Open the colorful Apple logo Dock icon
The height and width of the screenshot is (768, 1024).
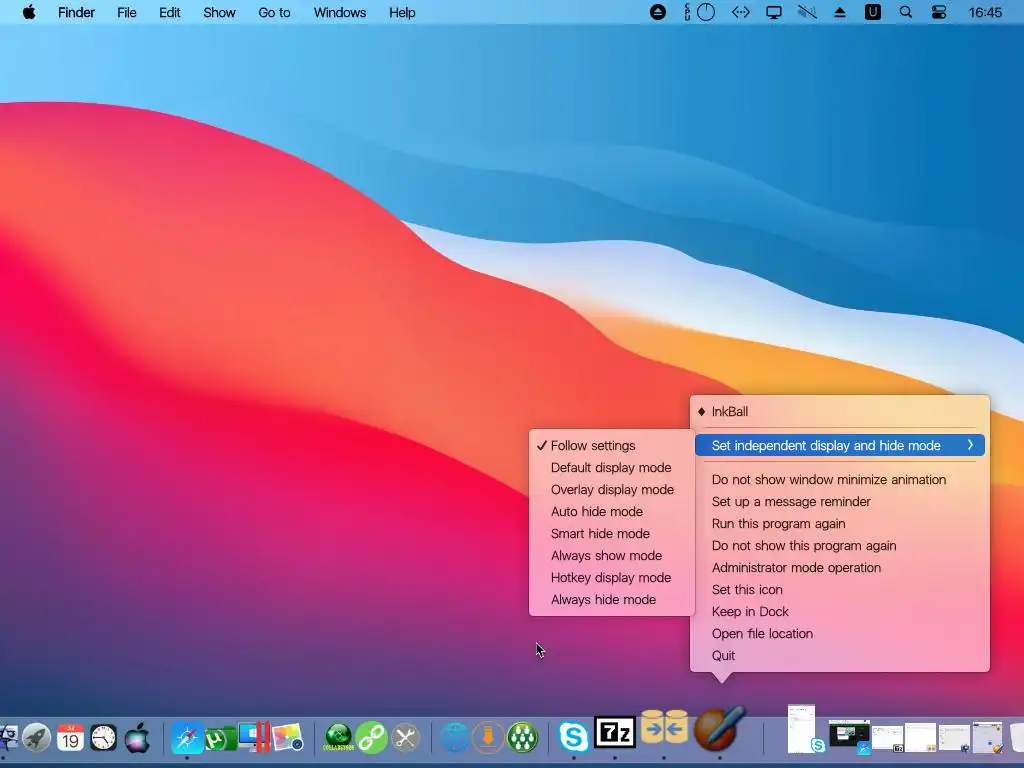pyautogui.click(x=137, y=738)
